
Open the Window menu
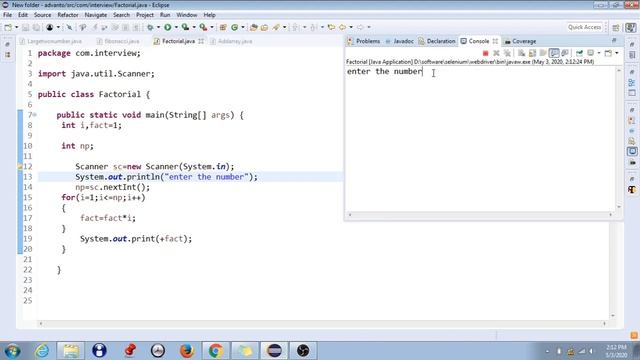coord(187,15)
